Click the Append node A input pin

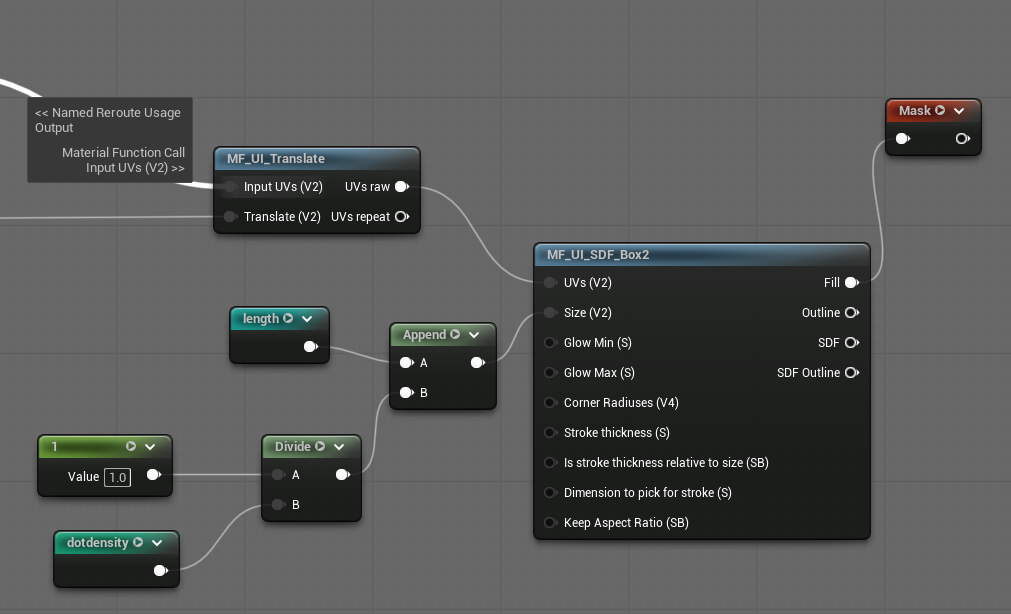pyautogui.click(x=406, y=363)
